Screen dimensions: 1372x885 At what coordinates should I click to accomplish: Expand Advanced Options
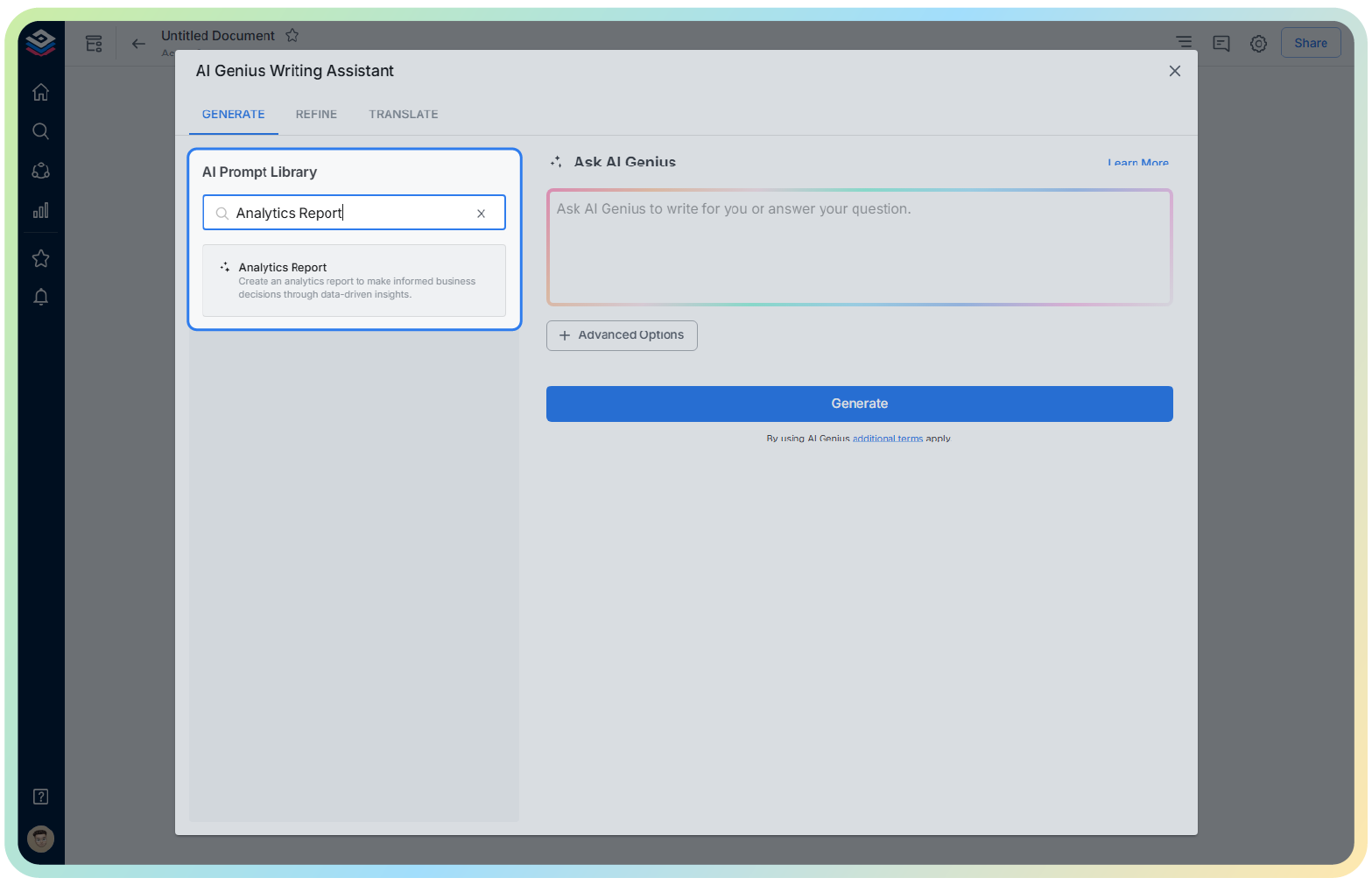622,335
